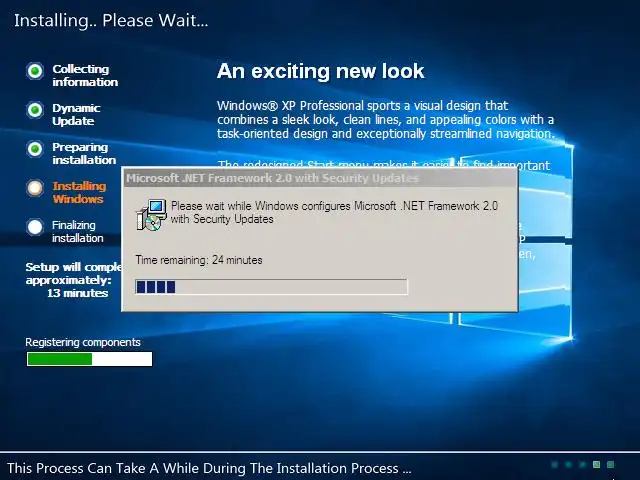
Task: Click the green Registering components progress bar
Action: pos(89,359)
